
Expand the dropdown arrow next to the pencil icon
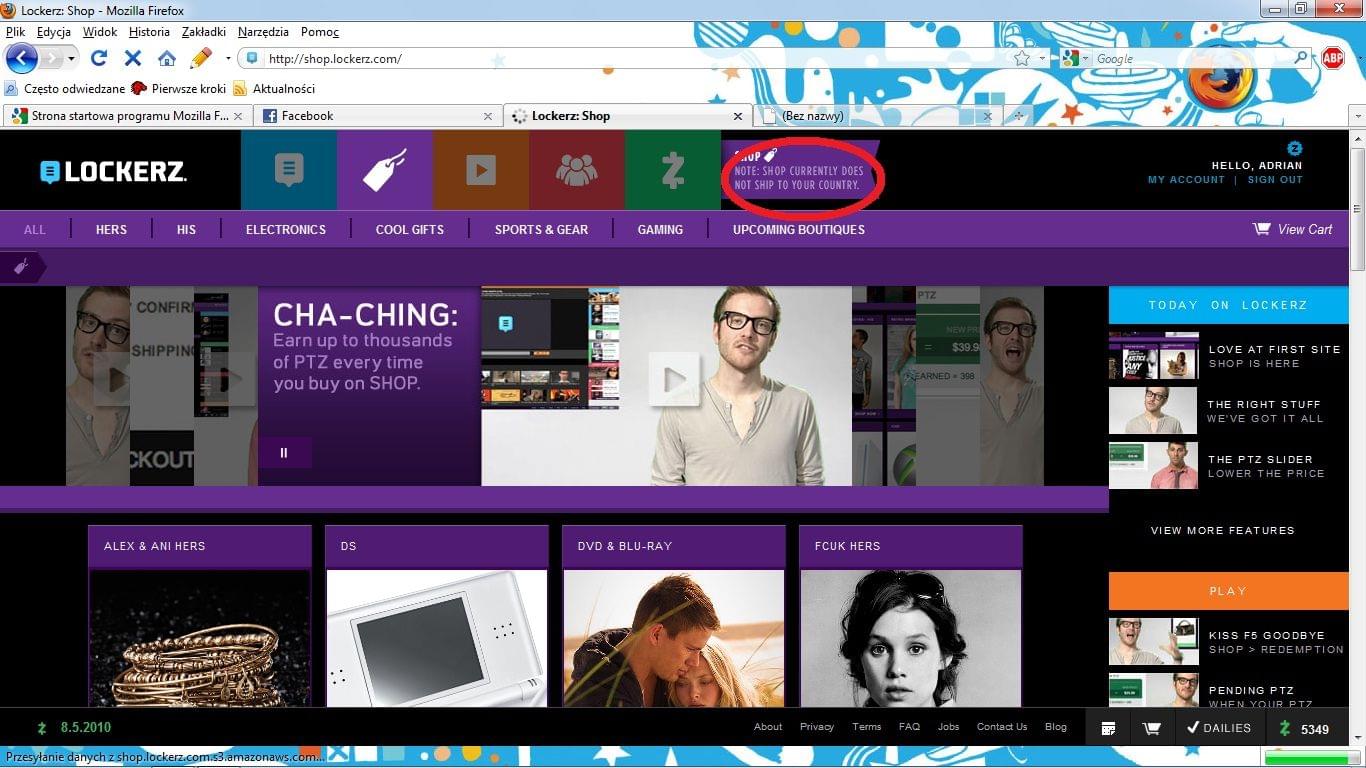pyautogui.click(x=228, y=58)
